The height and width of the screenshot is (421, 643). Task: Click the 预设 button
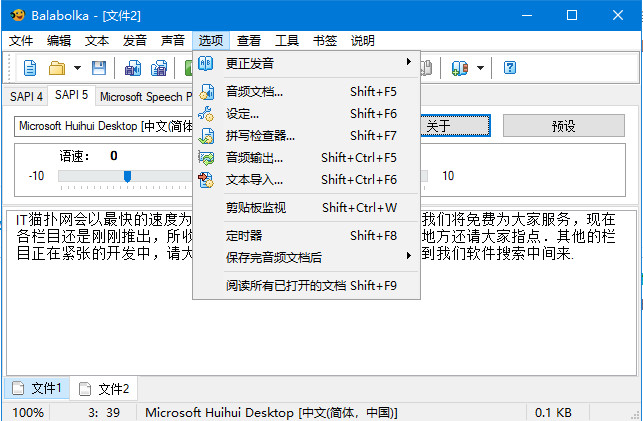563,126
